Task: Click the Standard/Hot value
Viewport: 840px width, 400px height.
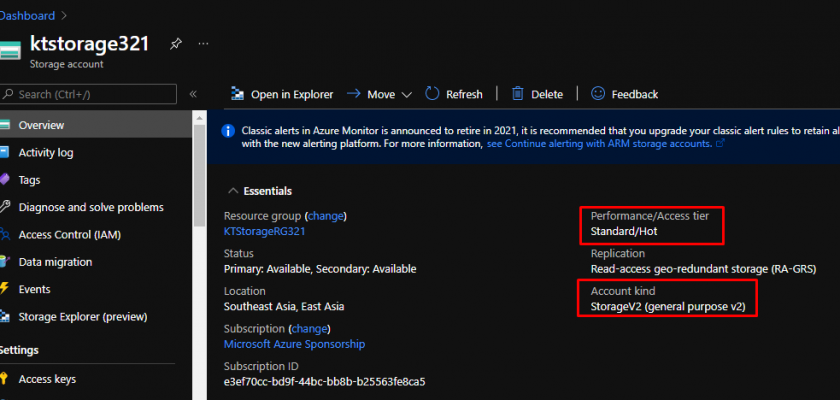Action: coord(624,231)
